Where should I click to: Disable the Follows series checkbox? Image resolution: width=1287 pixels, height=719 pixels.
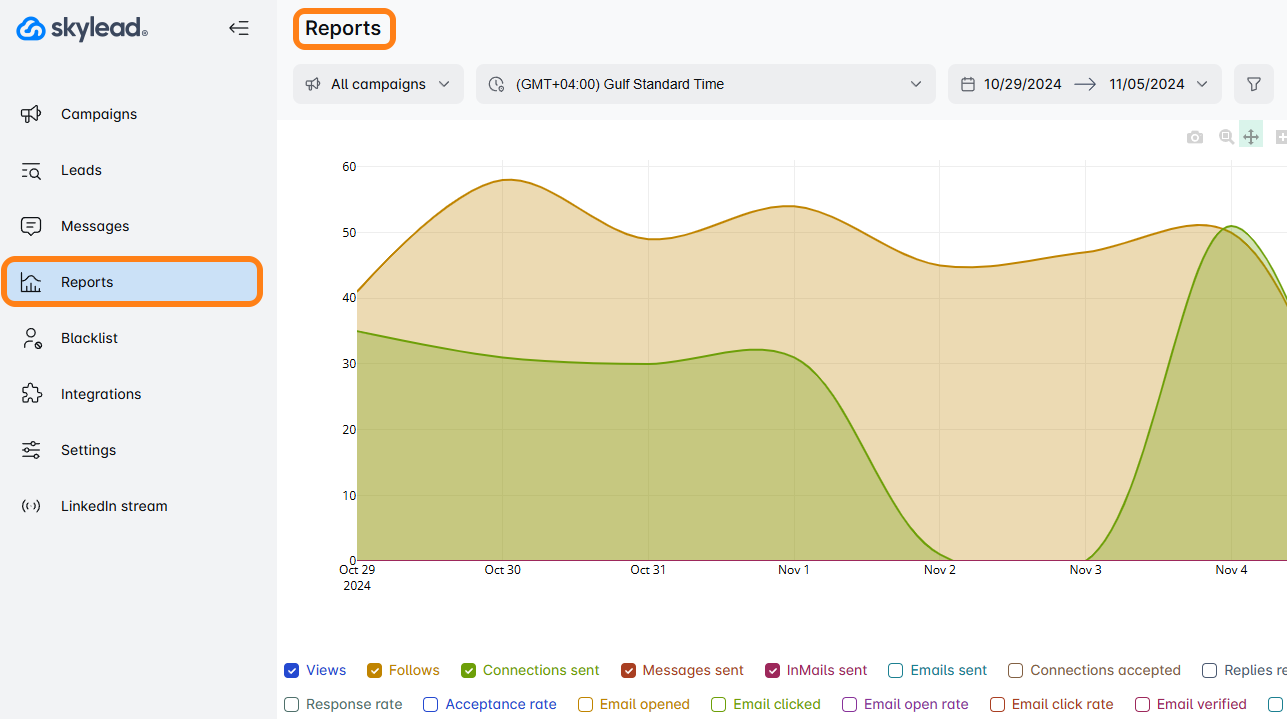(x=375, y=670)
